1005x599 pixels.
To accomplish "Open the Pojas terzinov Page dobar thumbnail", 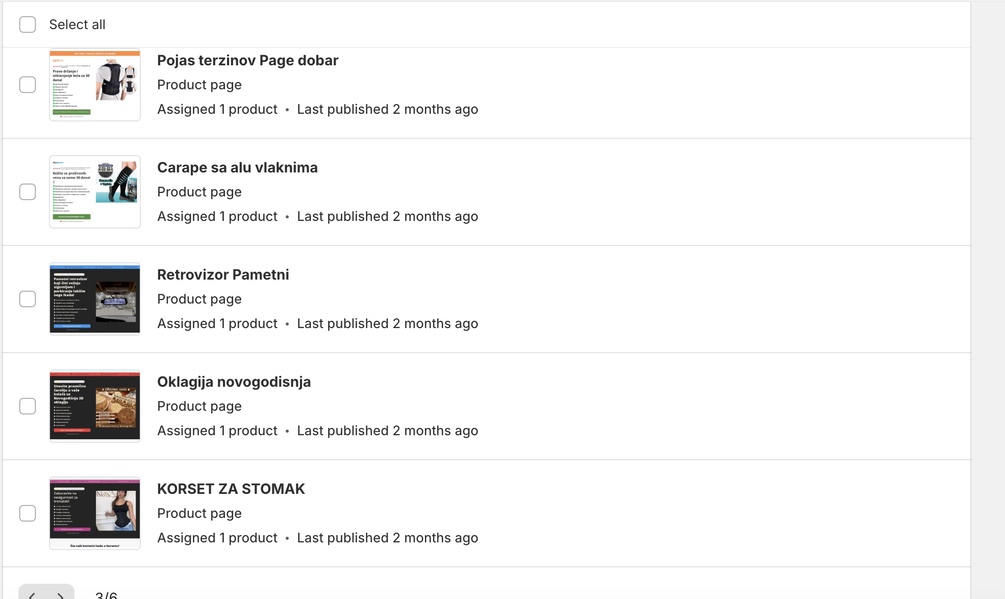I will tap(95, 85).
